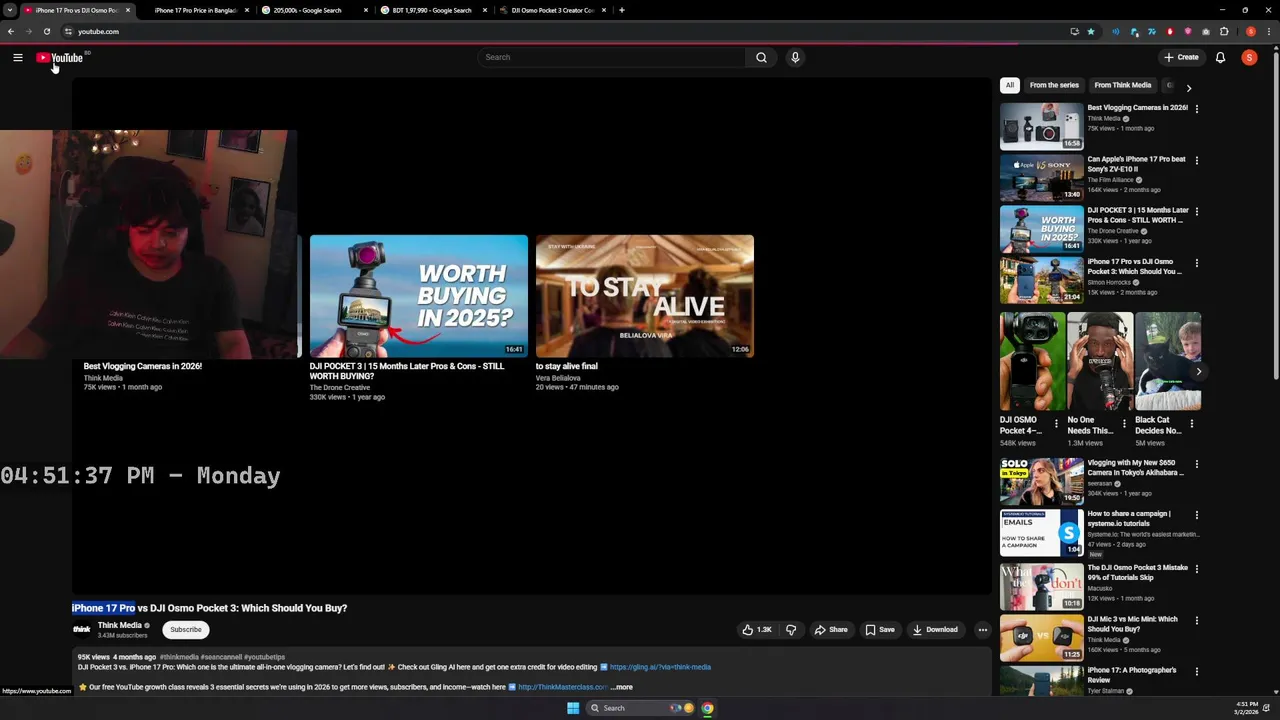Dislike the video

(791, 630)
